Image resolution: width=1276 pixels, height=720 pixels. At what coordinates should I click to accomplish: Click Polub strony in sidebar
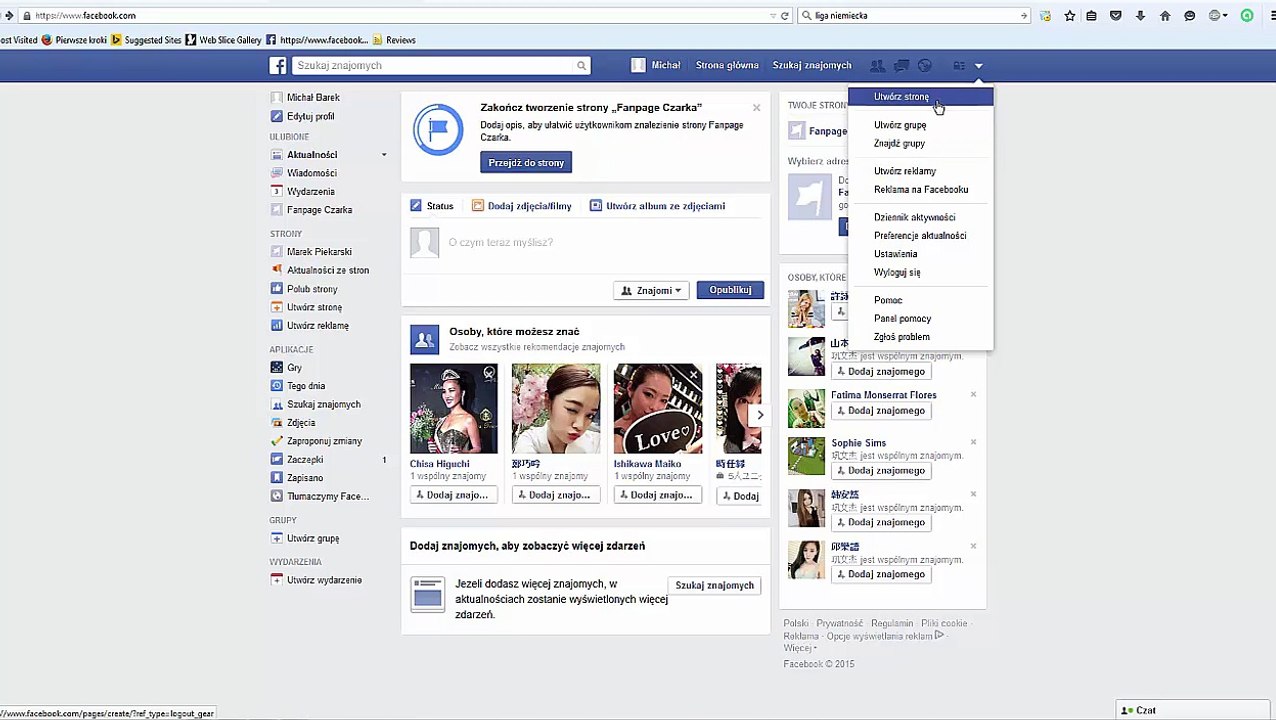pyautogui.click(x=312, y=289)
